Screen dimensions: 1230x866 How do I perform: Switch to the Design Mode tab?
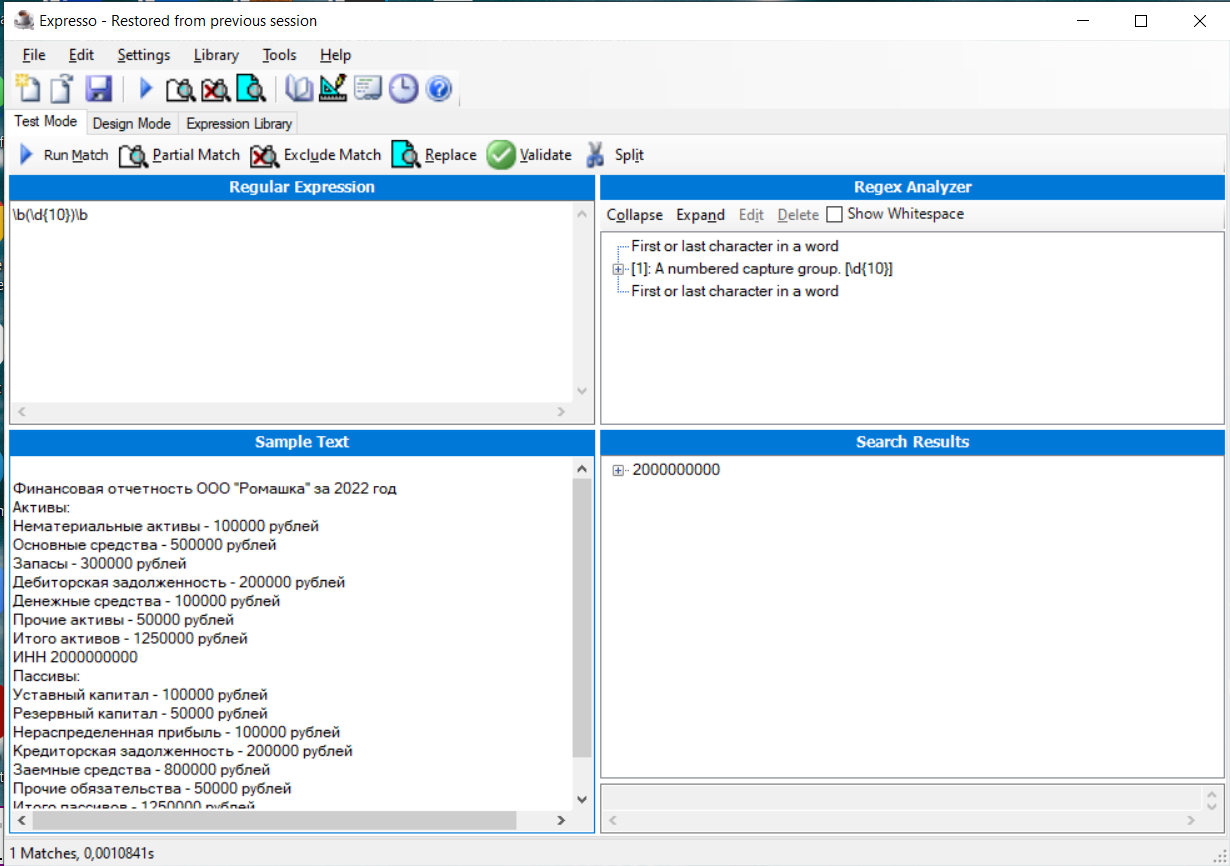point(131,124)
